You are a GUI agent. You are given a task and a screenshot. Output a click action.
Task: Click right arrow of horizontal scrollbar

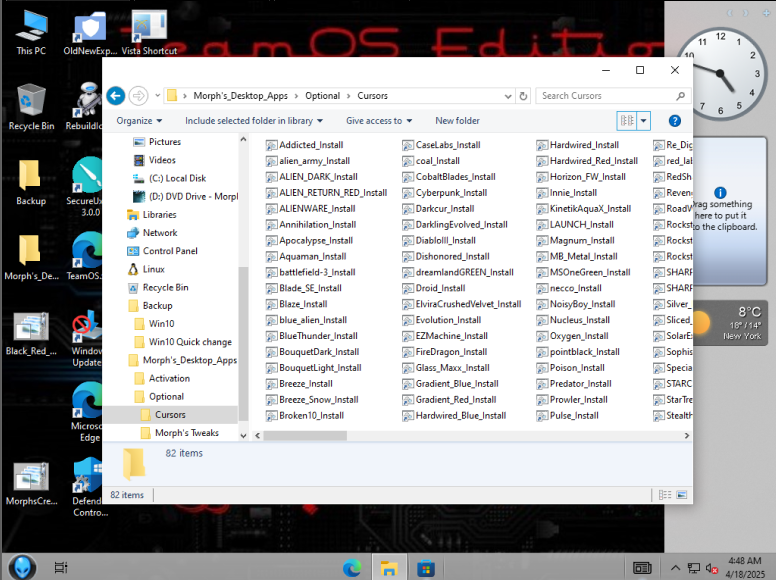tap(686, 435)
